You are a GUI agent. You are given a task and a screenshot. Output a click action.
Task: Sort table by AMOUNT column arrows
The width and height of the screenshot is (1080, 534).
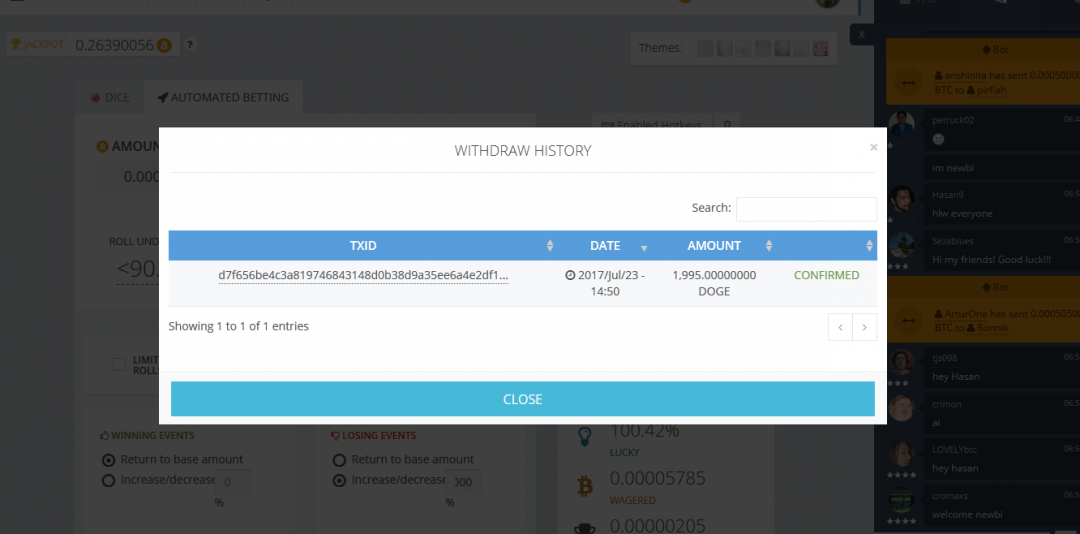(768, 246)
